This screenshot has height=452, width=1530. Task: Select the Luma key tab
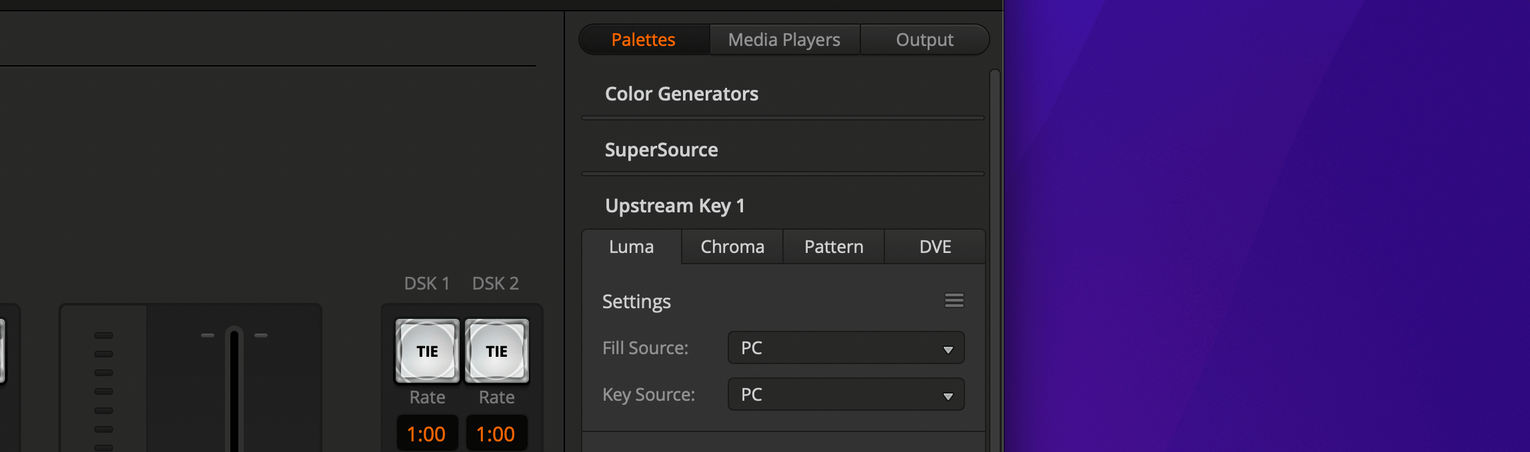pyautogui.click(x=632, y=247)
